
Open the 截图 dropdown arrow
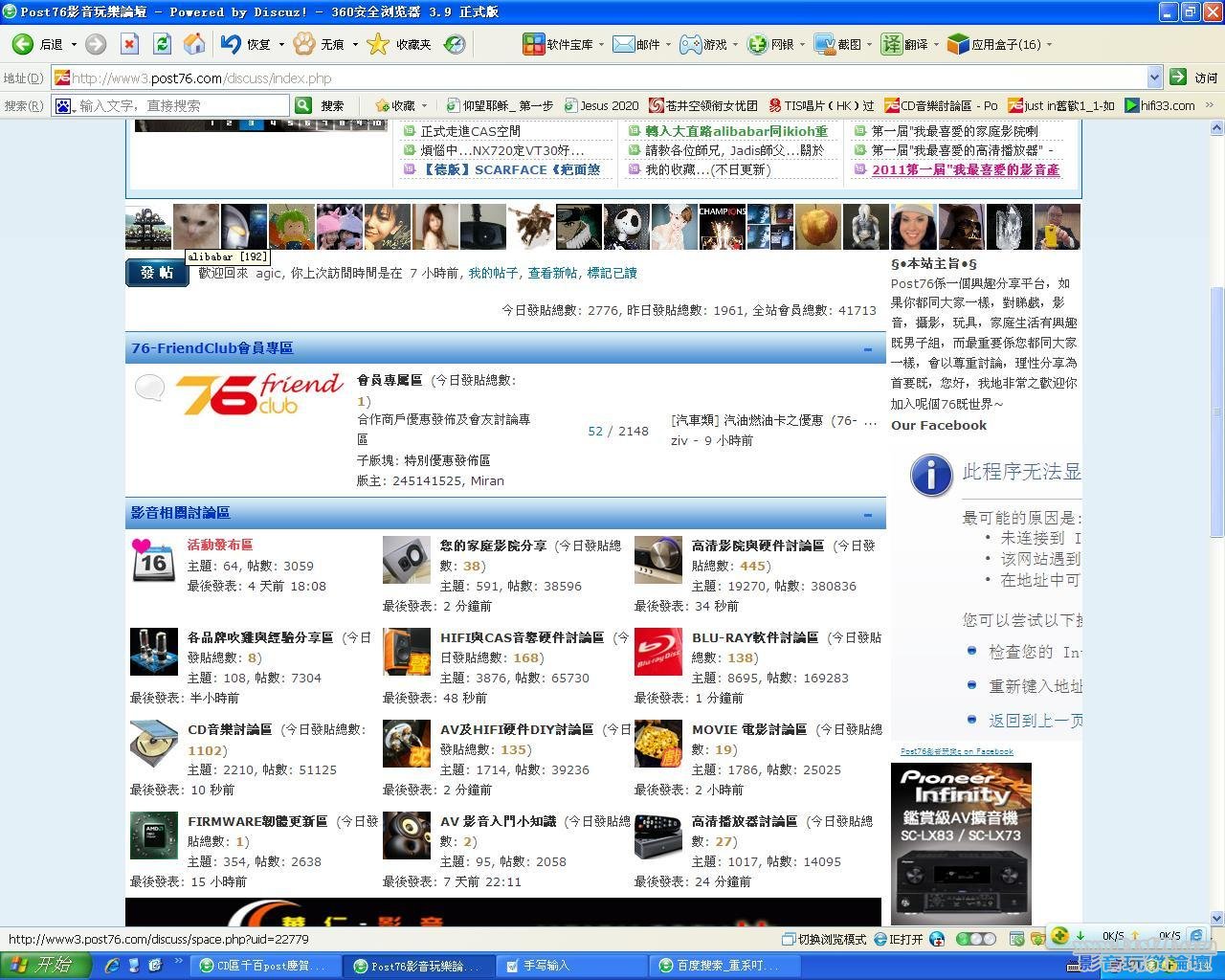pyautogui.click(x=869, y=44)
